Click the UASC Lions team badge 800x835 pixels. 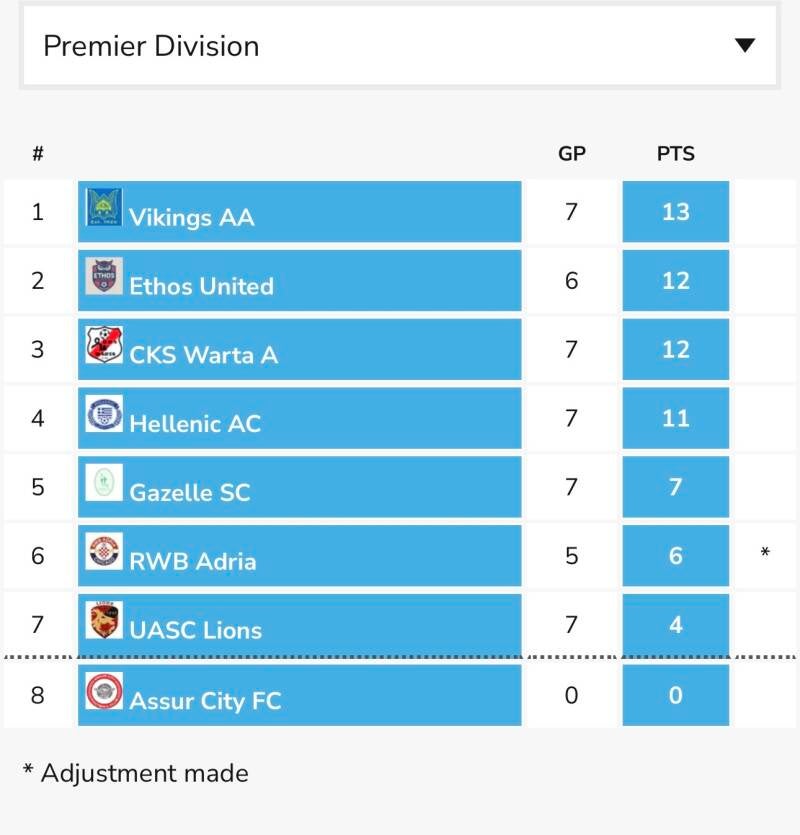point(104,620)
